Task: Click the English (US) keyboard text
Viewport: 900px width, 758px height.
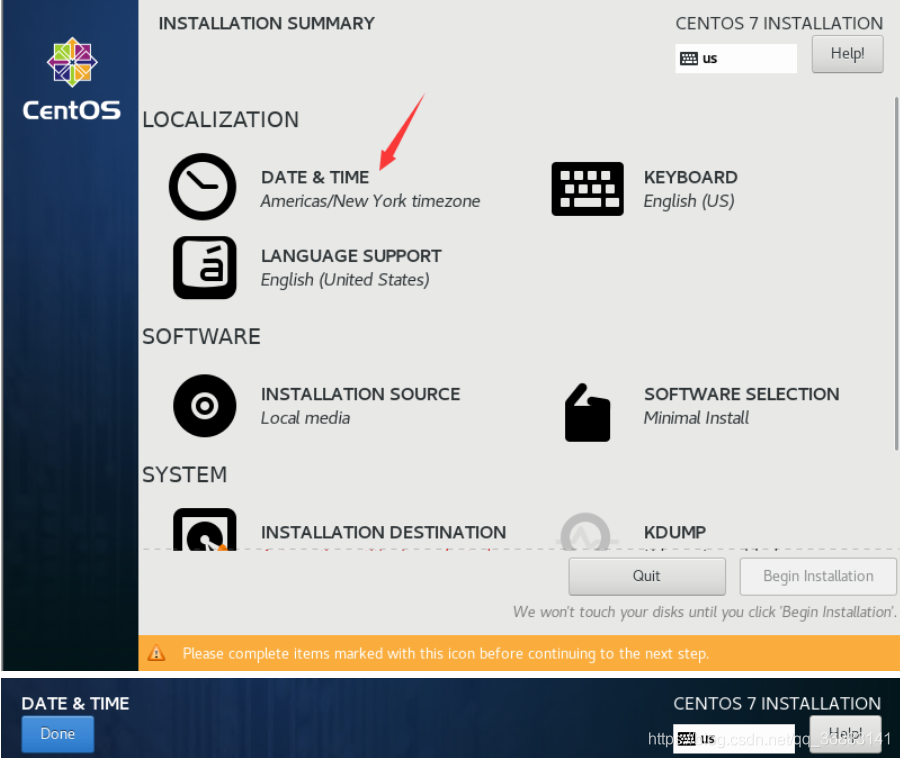Action: click(x=689, y=201)
